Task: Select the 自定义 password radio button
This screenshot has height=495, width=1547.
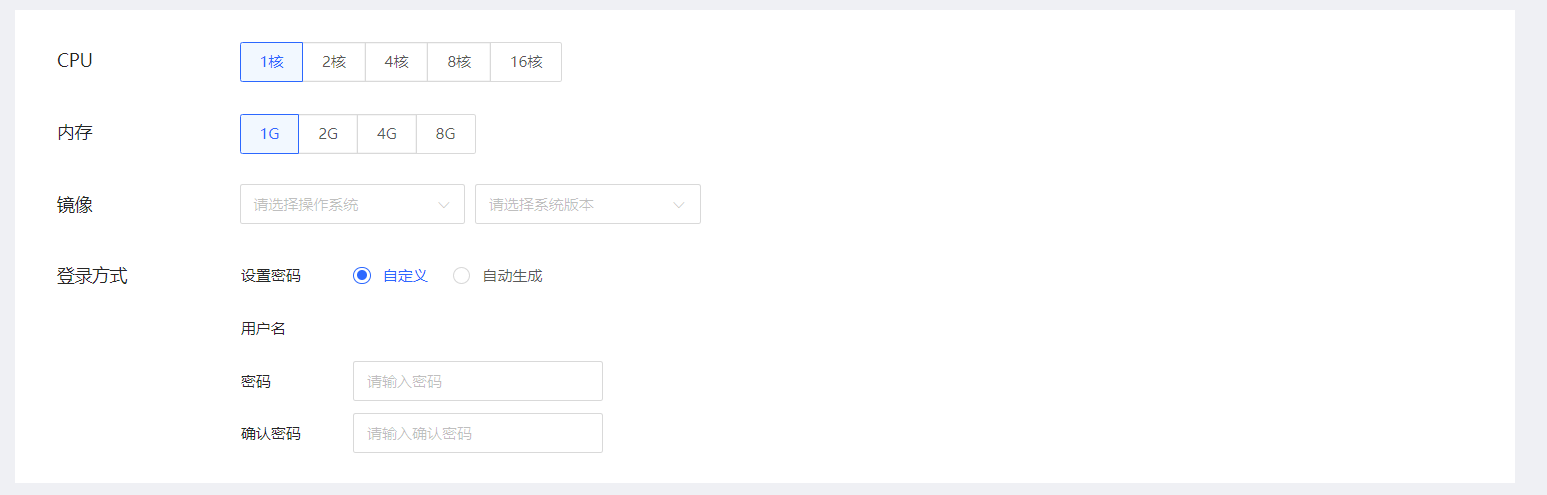Action: (362, 276)
